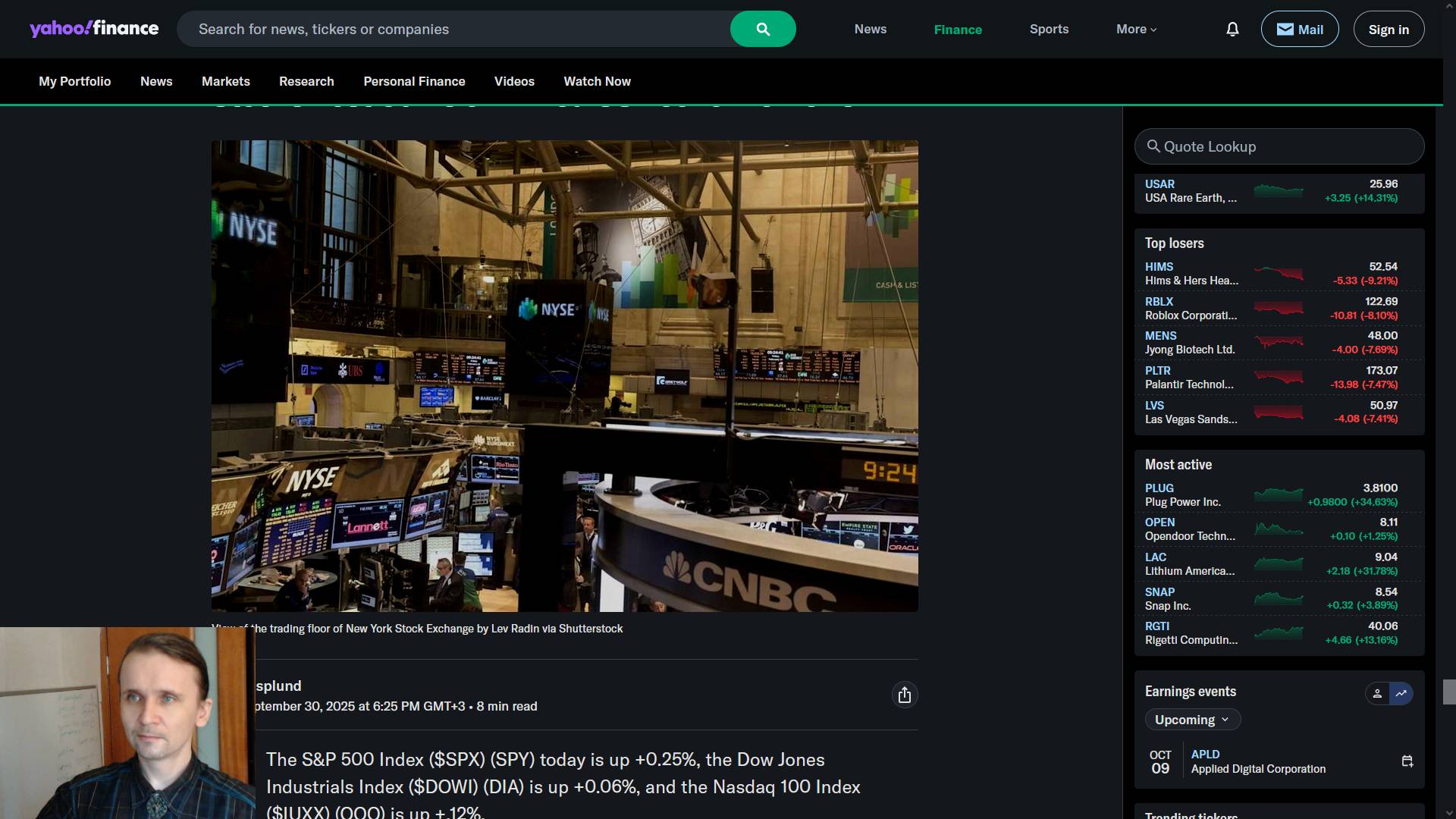Click the PLUG sparkline chart
Viewport: 1456px width, 819px height.
click(1278, 494)
